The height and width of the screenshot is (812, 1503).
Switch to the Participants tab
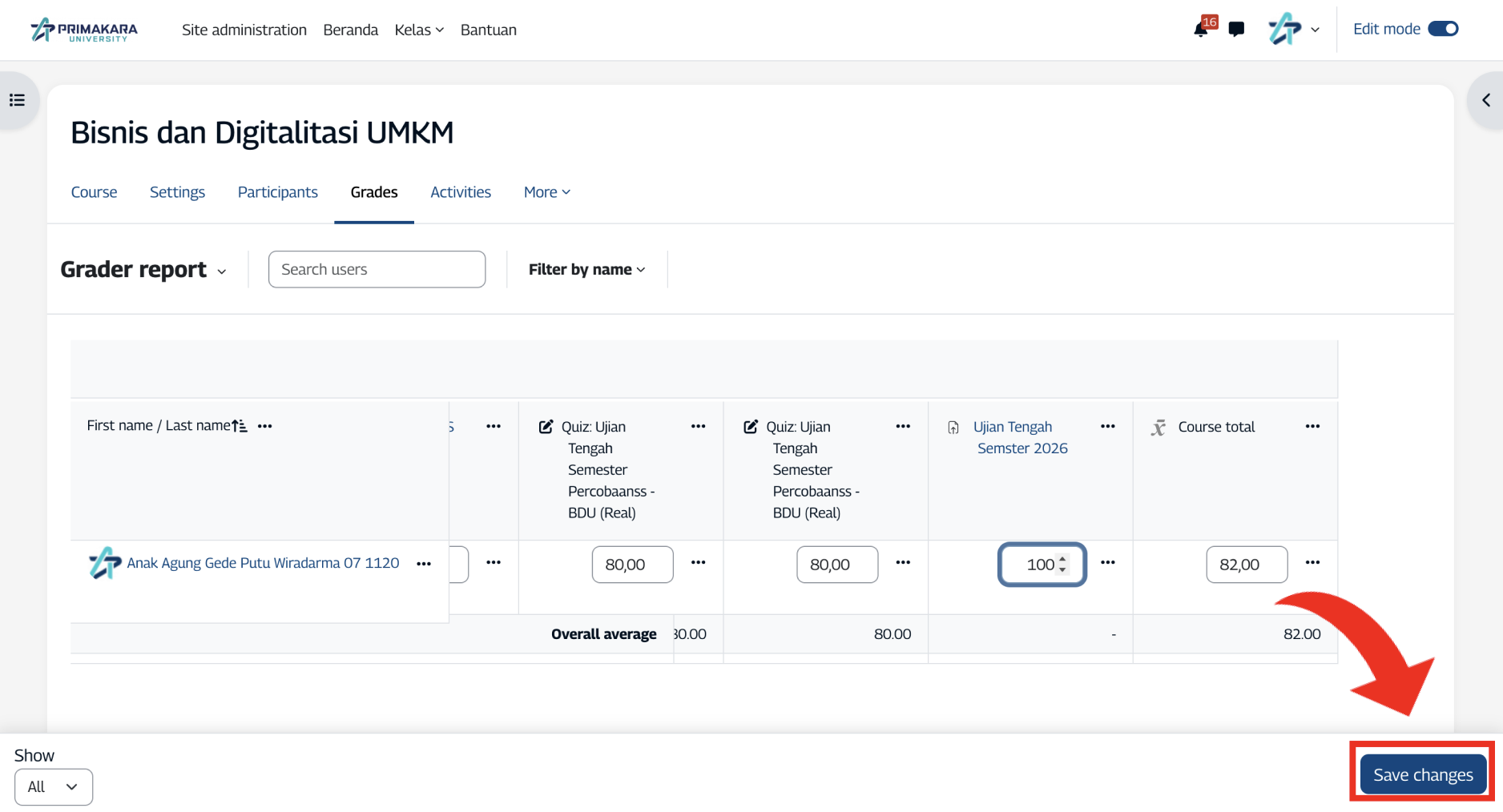point(278,192)
